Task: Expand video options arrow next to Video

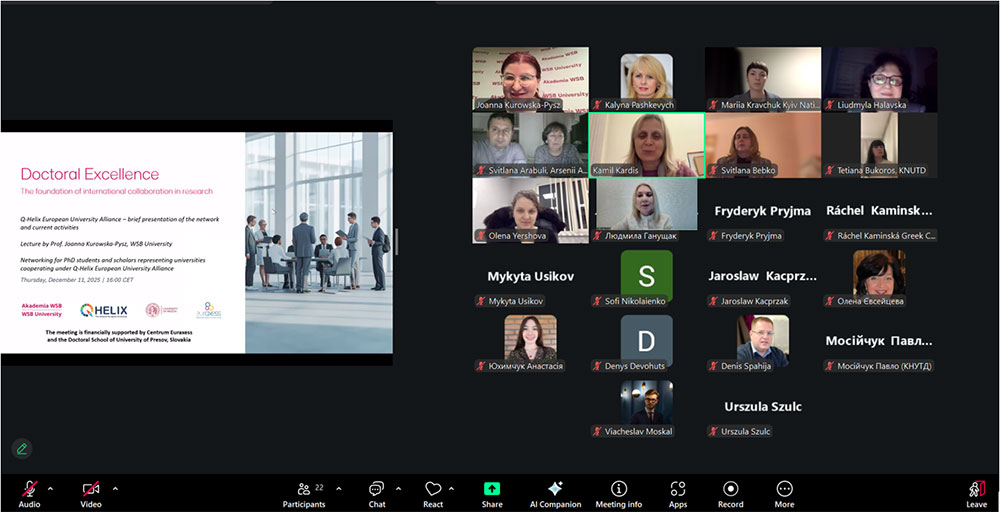Action: point(115,489)
